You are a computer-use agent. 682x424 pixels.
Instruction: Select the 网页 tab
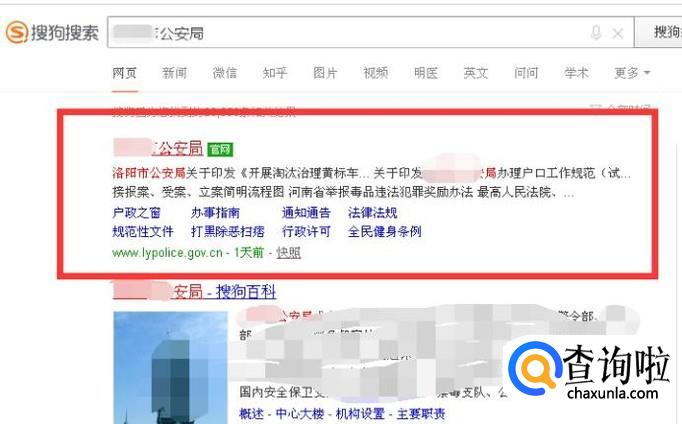tap(124, 73)
